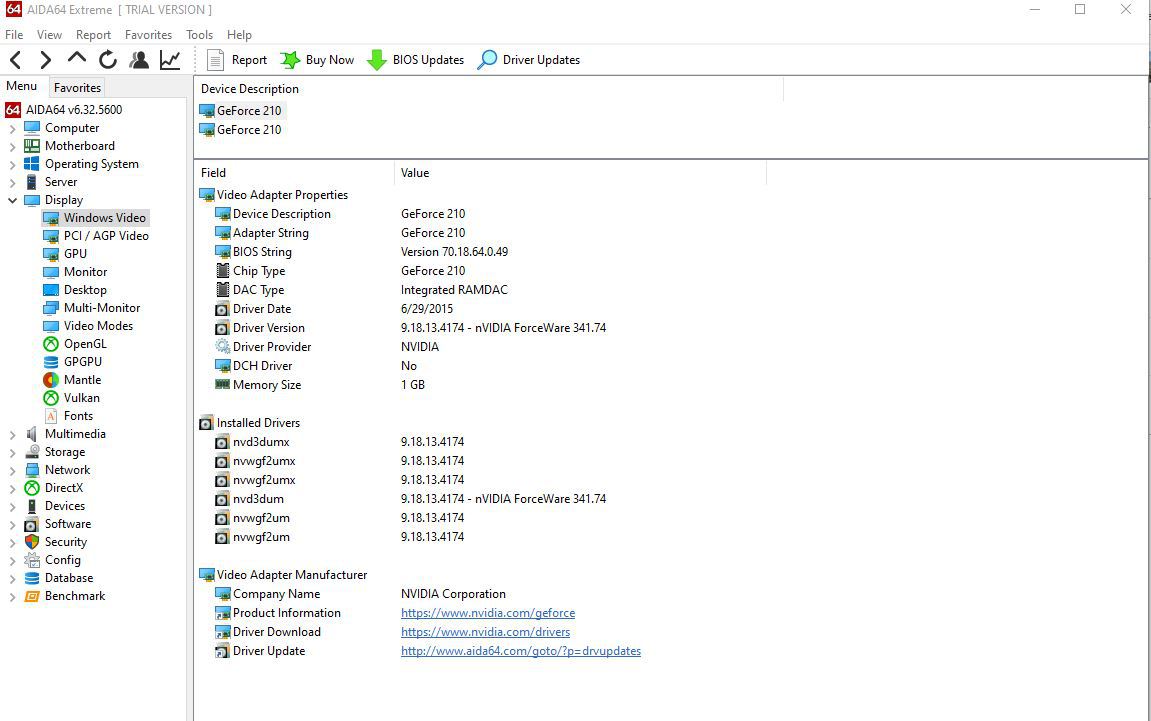The height and width of the screenshot is (721, 1151).
Task: Click the BIOS Updates toolbar button label
Action: click(x=428, y=60)
